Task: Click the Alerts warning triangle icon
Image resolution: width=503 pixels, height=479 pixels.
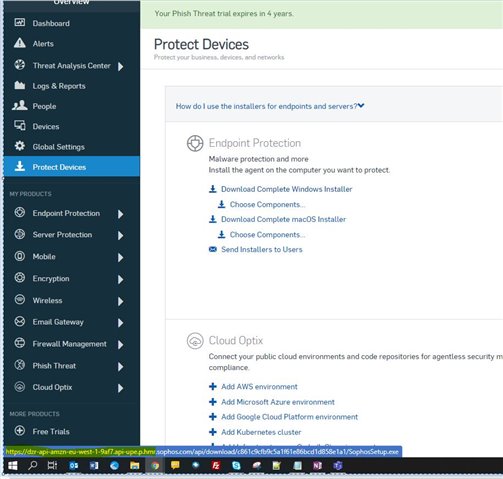Action: (20, 43)
